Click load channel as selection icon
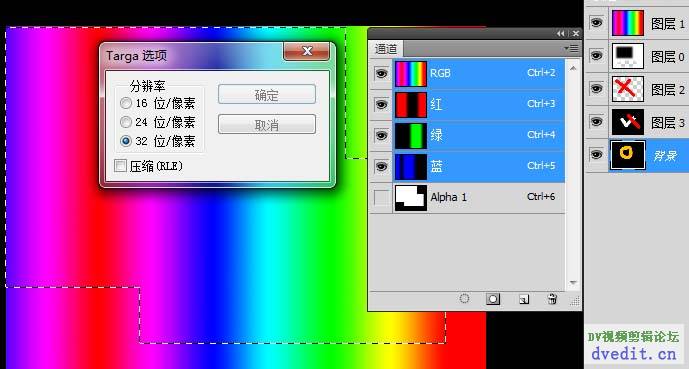The height and width of the screenshot is (369, 689). (464, 299)
